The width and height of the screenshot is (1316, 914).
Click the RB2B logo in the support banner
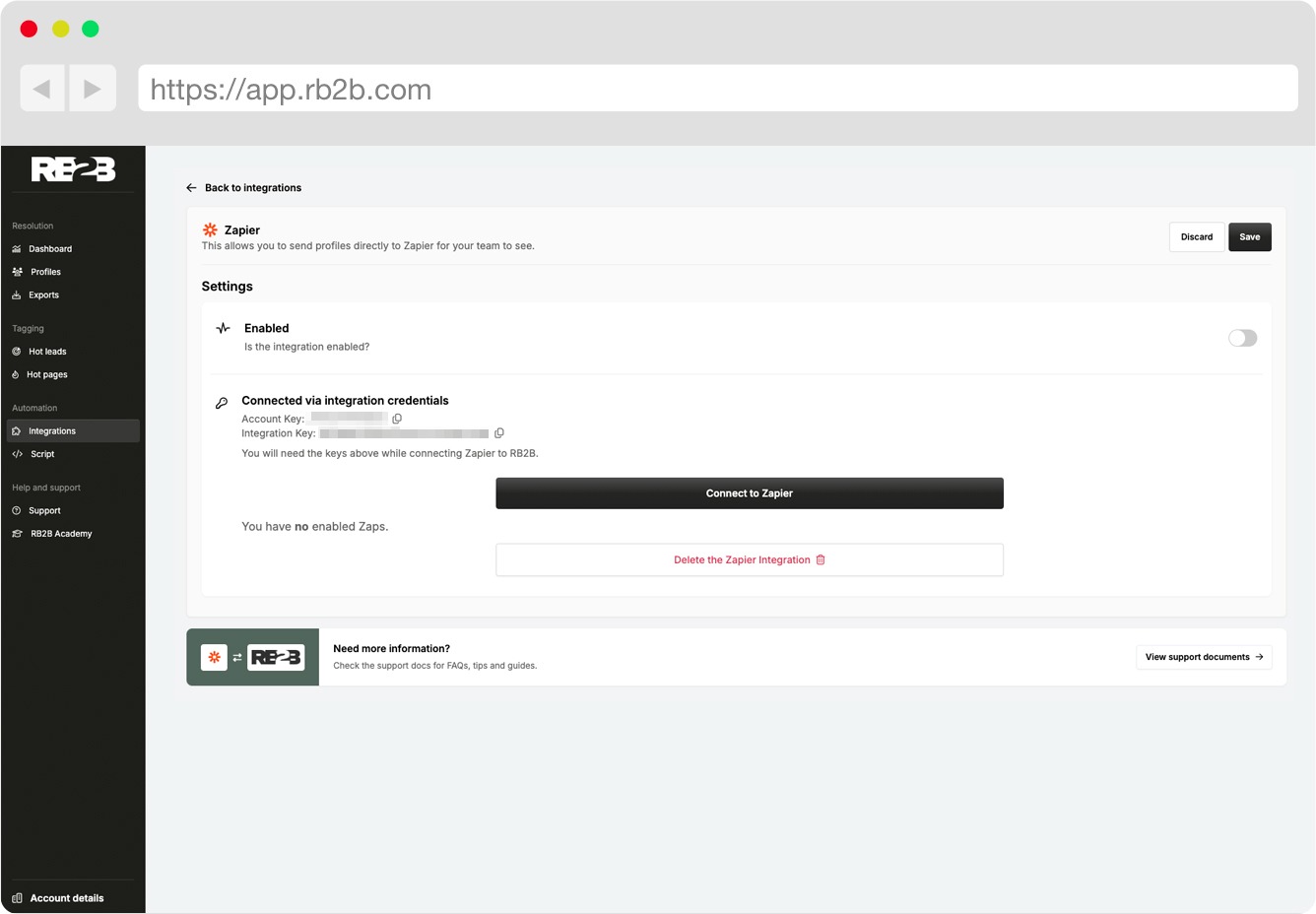tap(276, 657)
